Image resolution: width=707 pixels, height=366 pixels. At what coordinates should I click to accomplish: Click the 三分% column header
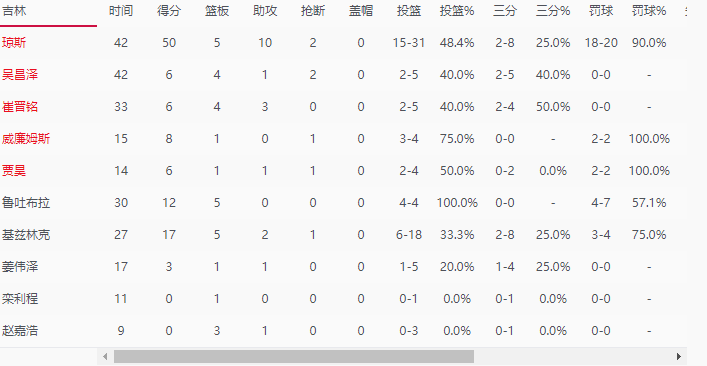[553, 11]
